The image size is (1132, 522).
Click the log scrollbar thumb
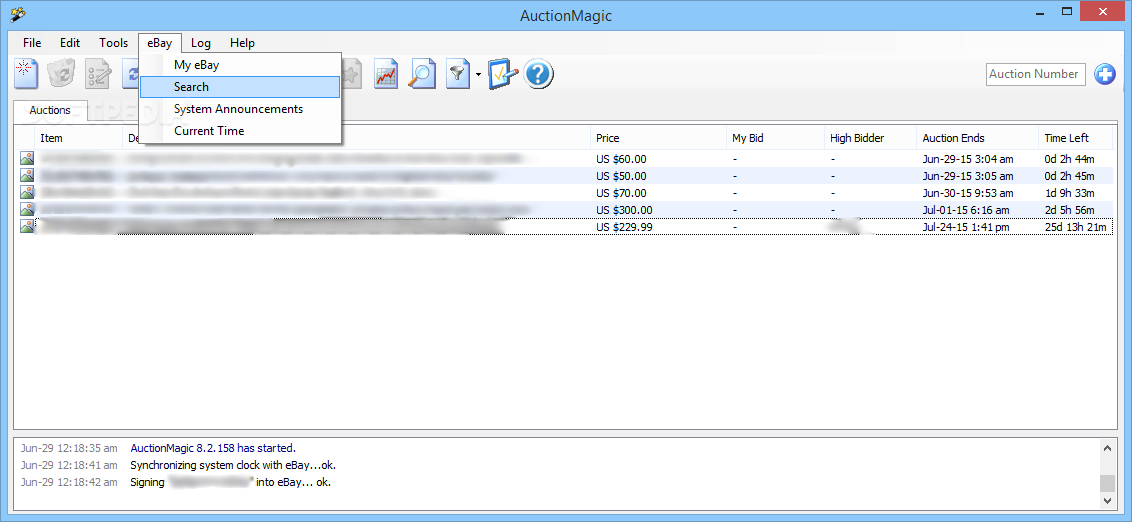[x=1107, y=482]
